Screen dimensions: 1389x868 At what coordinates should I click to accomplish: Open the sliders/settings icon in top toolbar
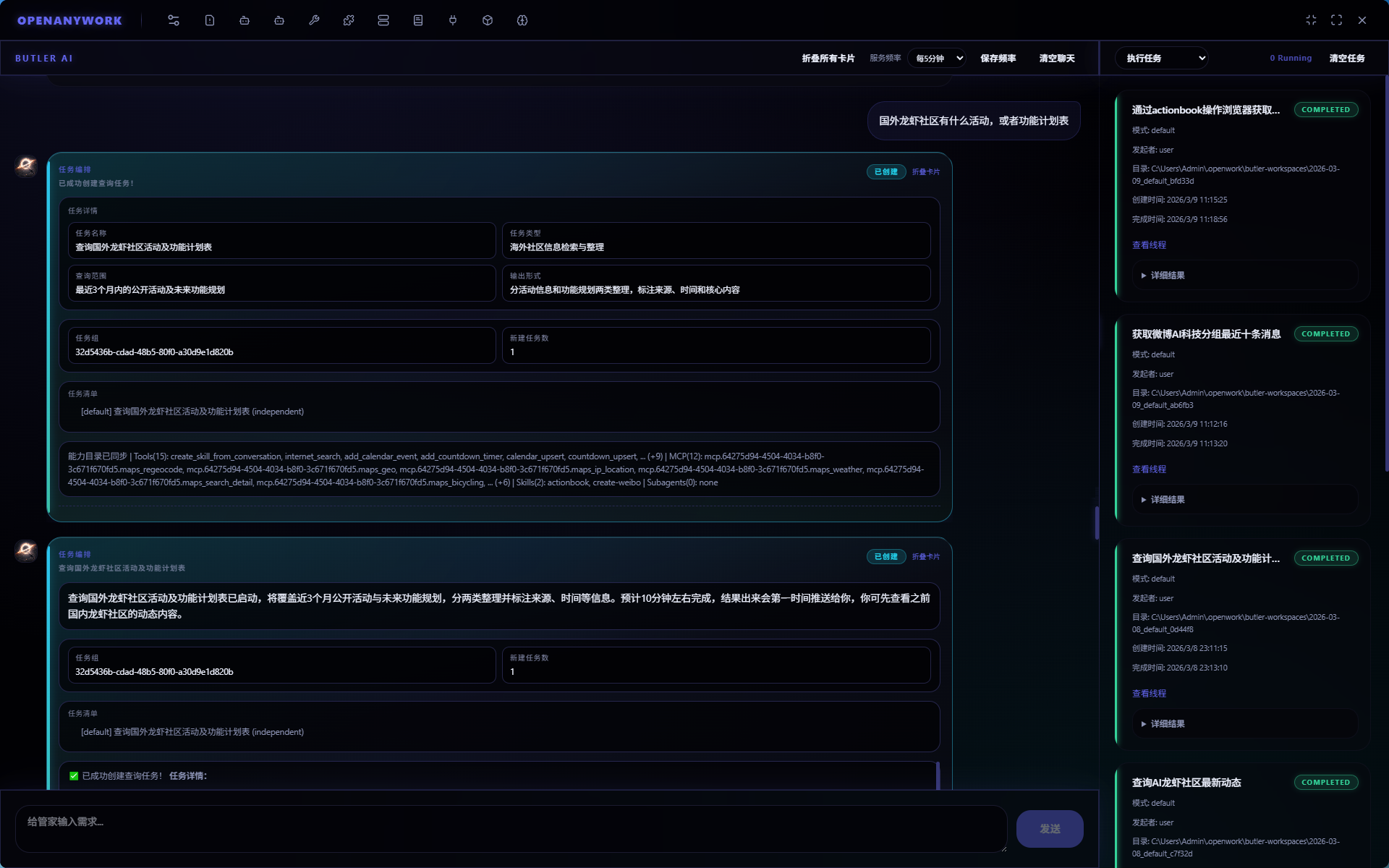[173, 20]
